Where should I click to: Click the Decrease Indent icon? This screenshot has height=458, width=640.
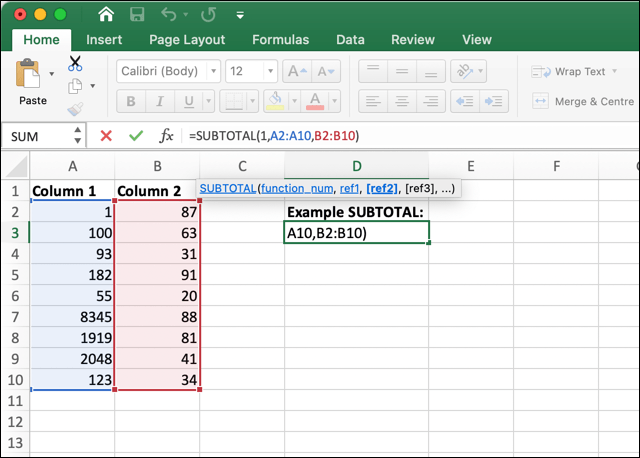coord(465,101)
